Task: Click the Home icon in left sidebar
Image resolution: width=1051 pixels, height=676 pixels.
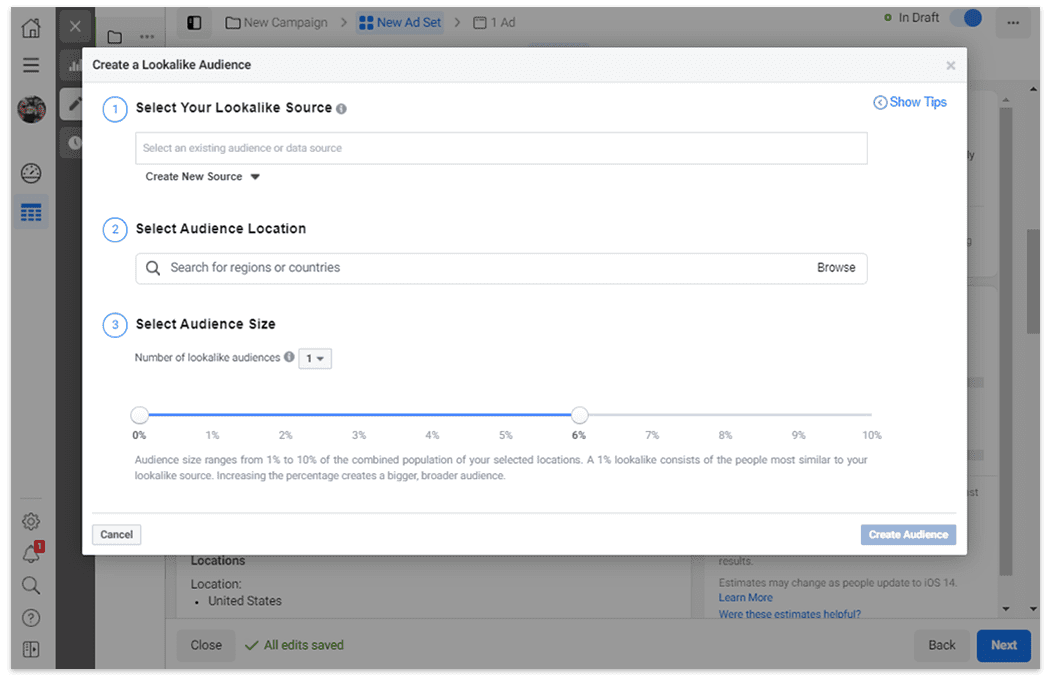Action: (31, 27)
